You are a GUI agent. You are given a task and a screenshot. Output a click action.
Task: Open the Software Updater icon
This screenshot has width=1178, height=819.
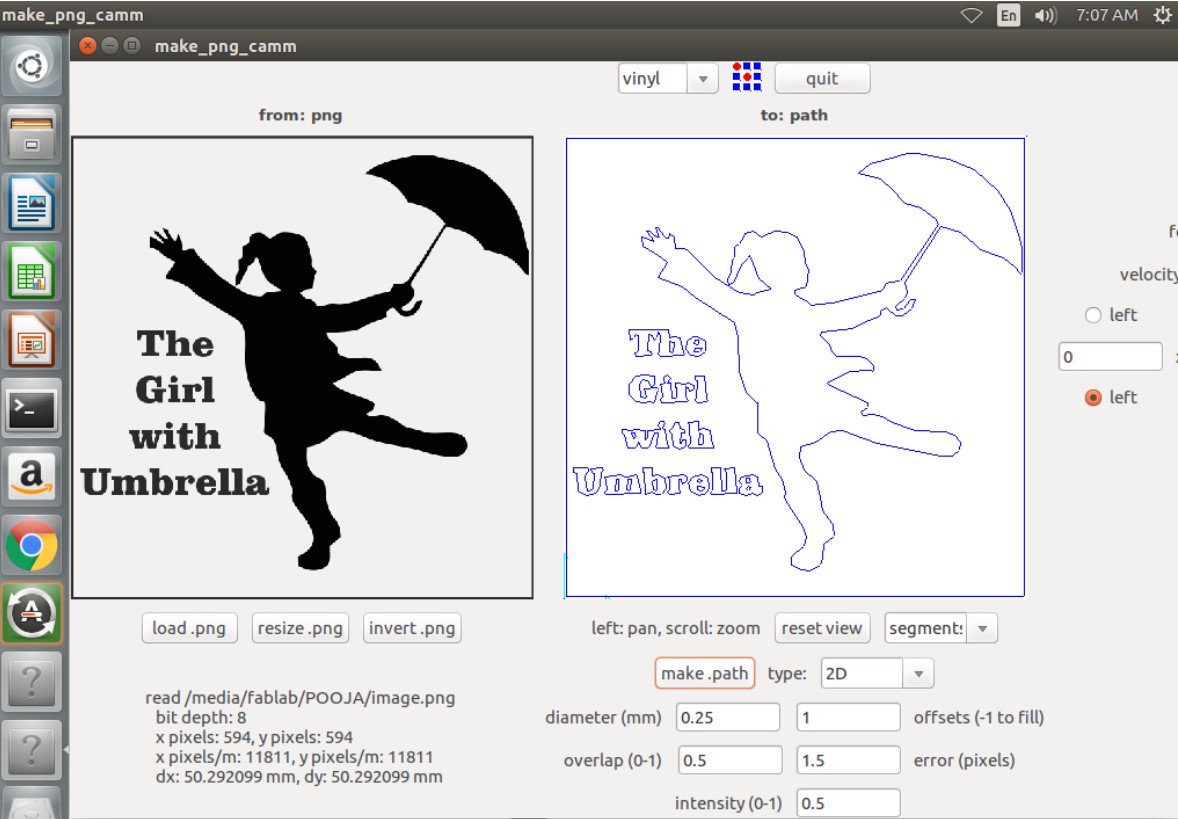click(x=32, y=613)
